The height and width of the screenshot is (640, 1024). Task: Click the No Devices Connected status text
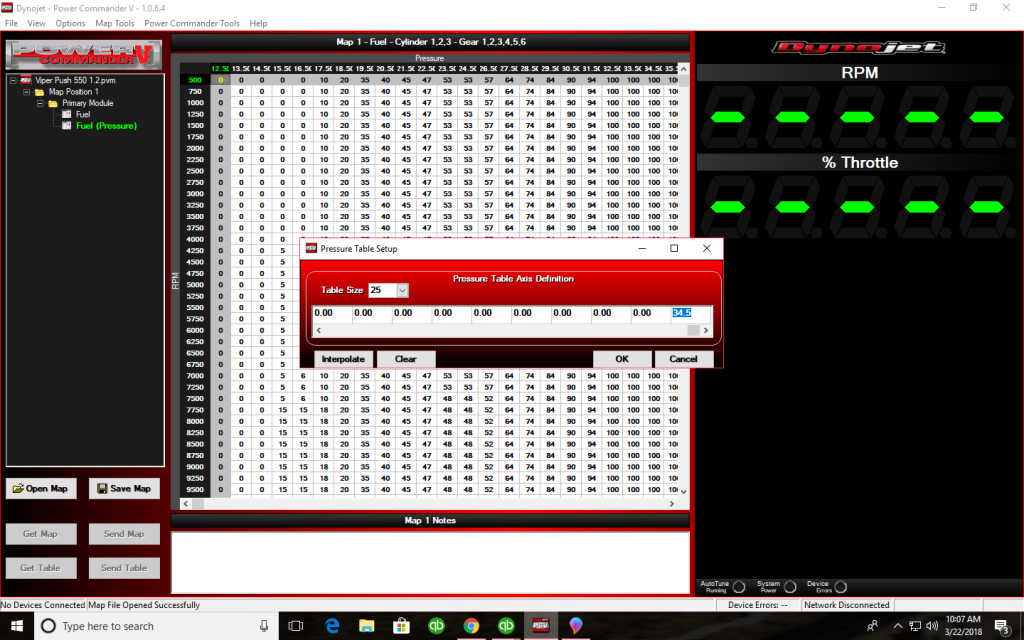click(x=43, y=605)
